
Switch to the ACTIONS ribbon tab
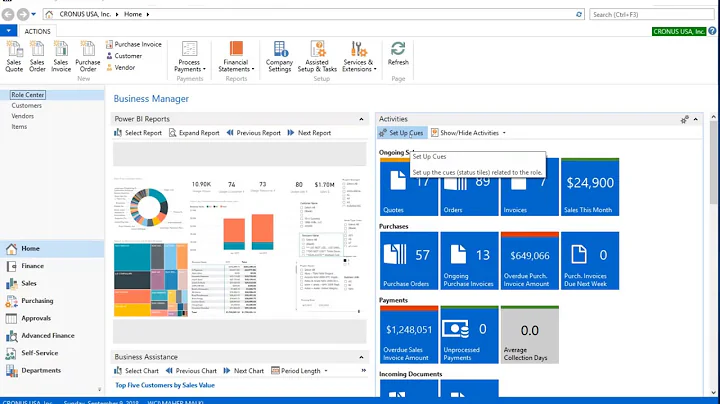coord(37,31)
